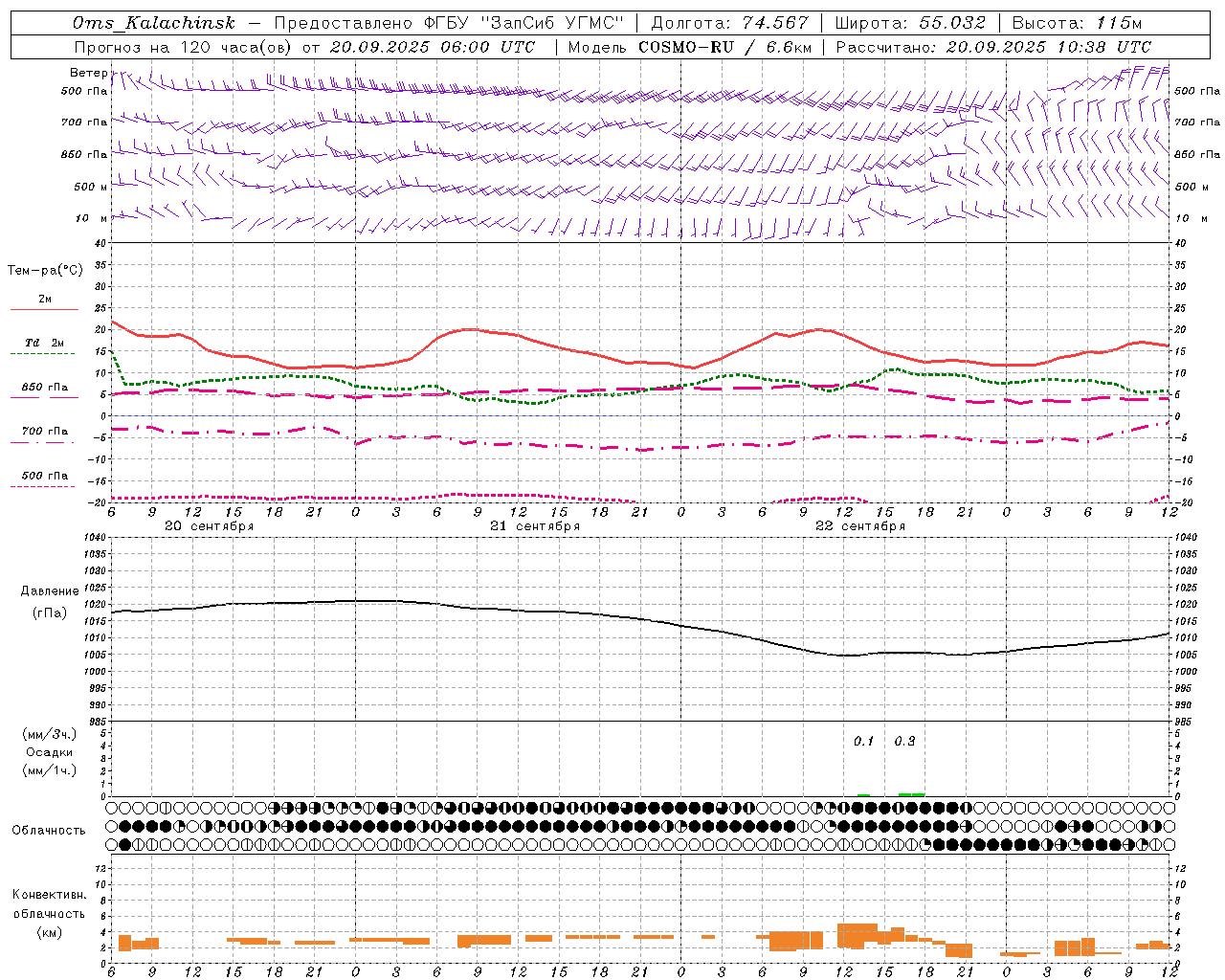
Task: Click the 0.1 precipitation value
Action: (864, 741)
